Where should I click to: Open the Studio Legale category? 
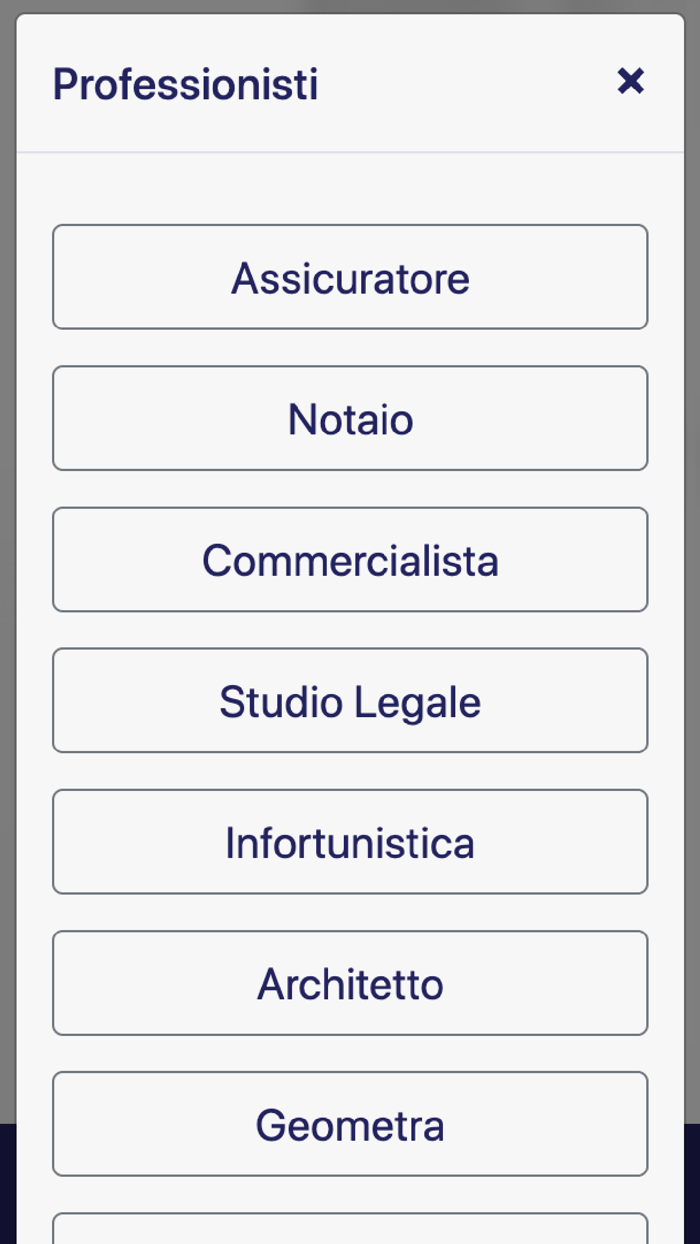[x=349, y=700]
